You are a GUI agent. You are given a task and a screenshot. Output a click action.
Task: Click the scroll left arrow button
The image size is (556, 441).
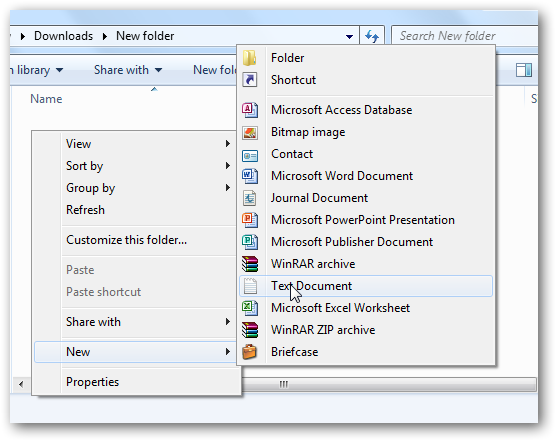click(x=21, y=384)
